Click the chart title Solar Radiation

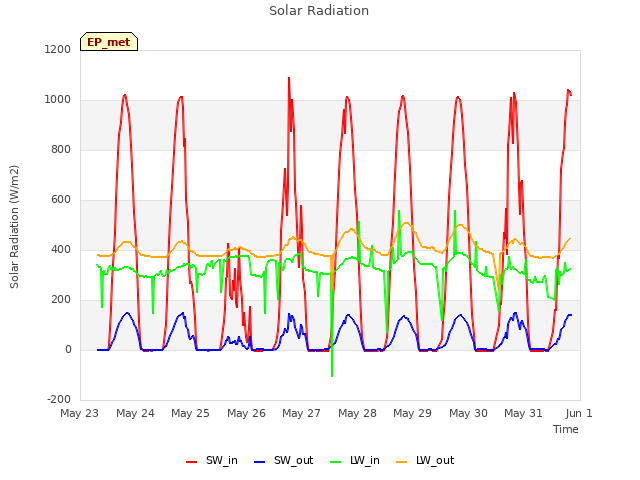tap(319, 11)
